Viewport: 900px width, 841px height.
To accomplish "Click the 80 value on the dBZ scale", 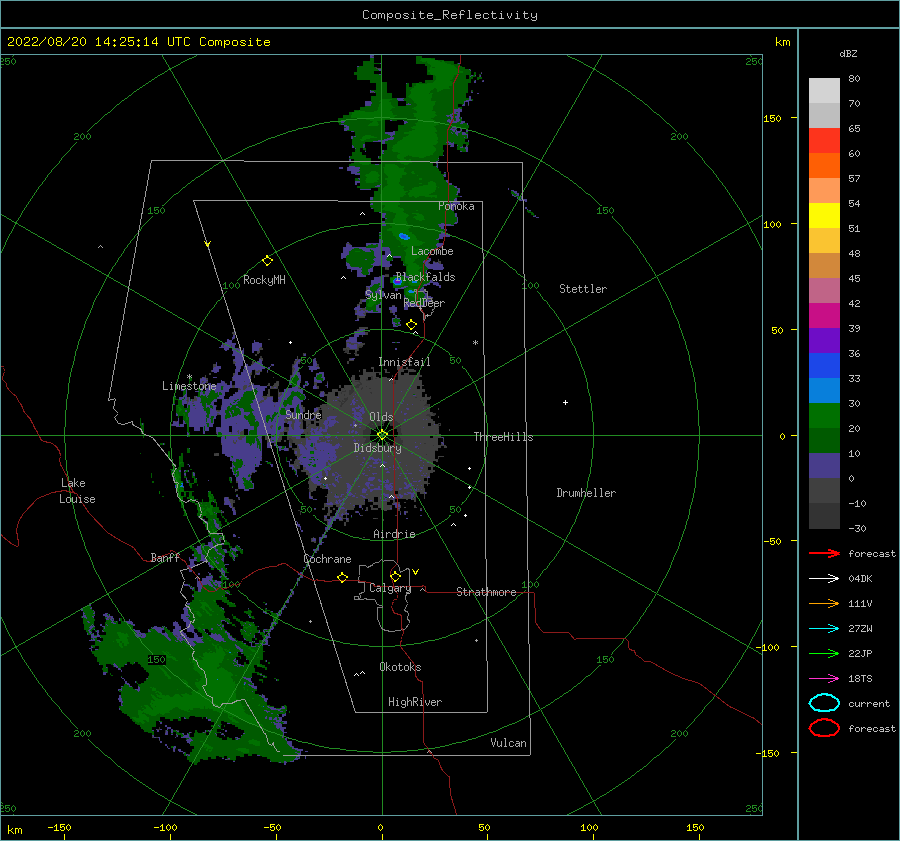I will tap(854, 79).
